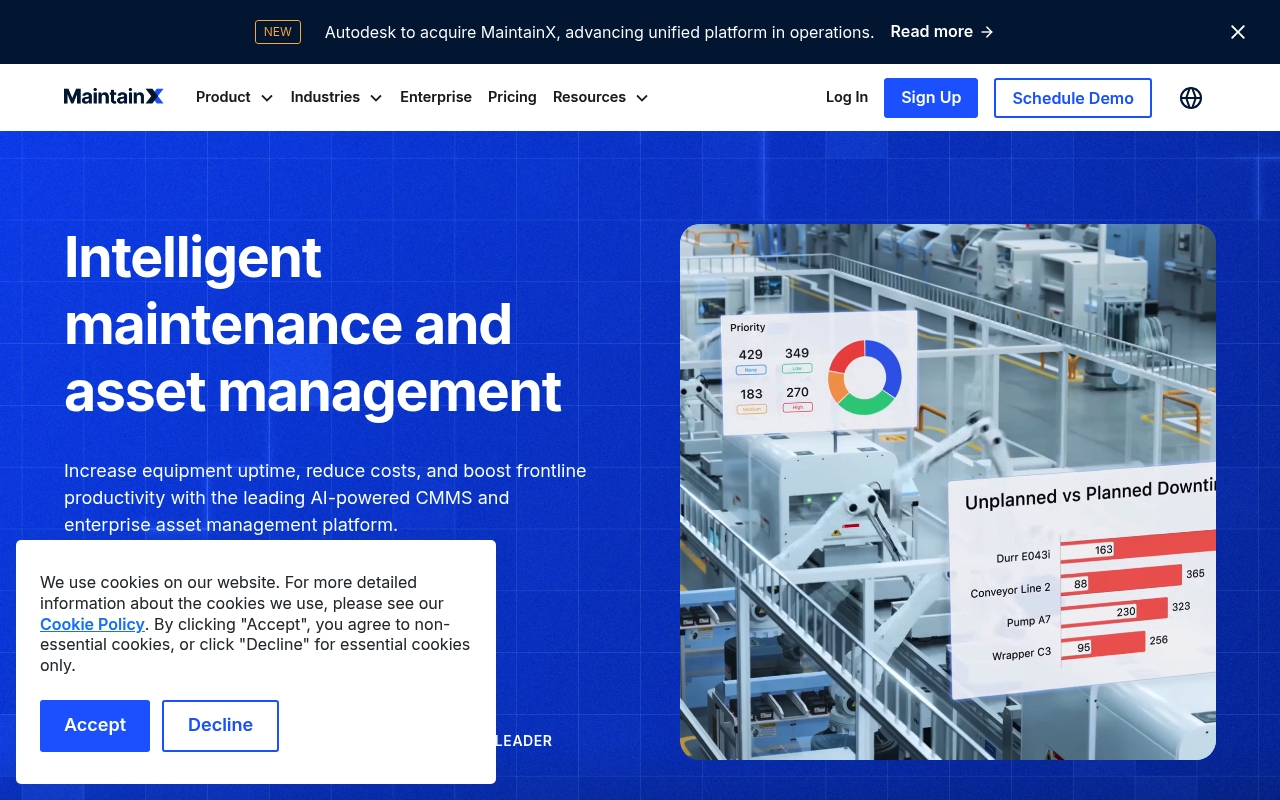Viewport: 1280px width, 800px height.
Task: Click the 429 priority count
Action: point(751,354)
